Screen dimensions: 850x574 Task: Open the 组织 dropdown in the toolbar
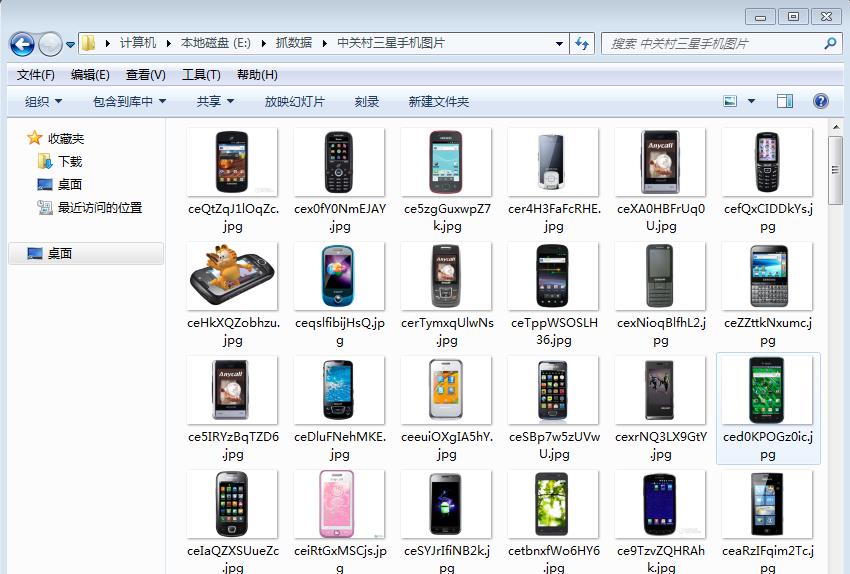pos(43,101)
